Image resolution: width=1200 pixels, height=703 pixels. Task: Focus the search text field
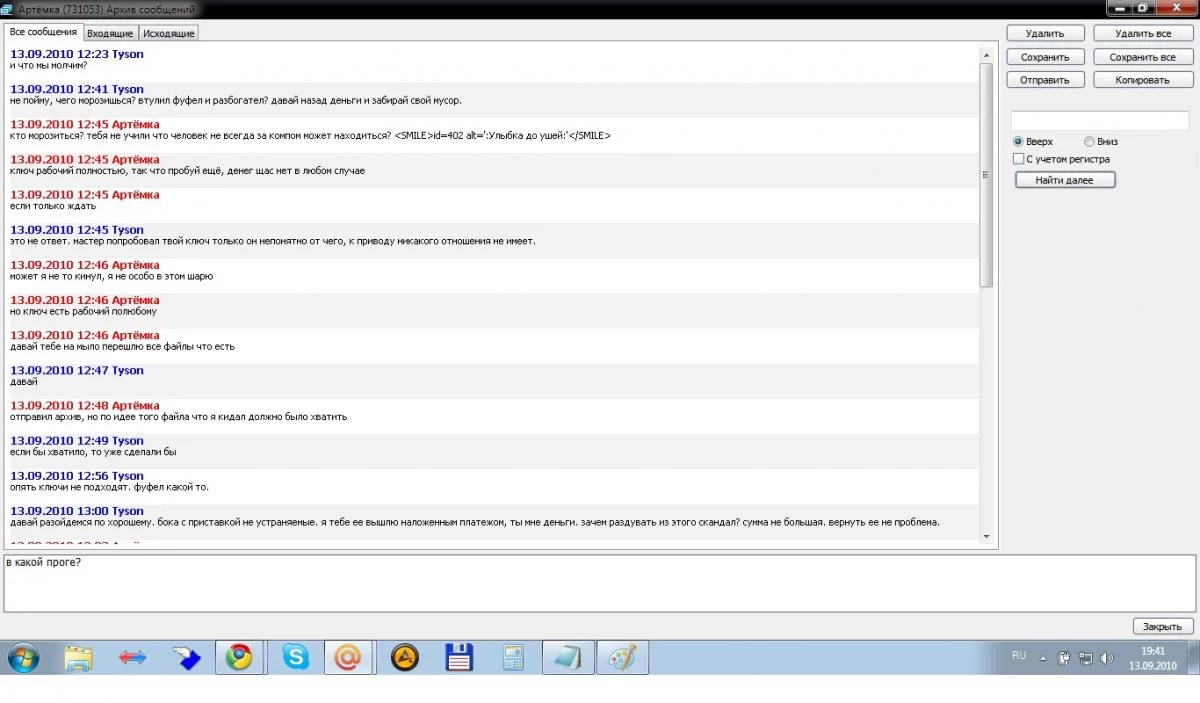pyautogui.click(x=1099, y=120)
